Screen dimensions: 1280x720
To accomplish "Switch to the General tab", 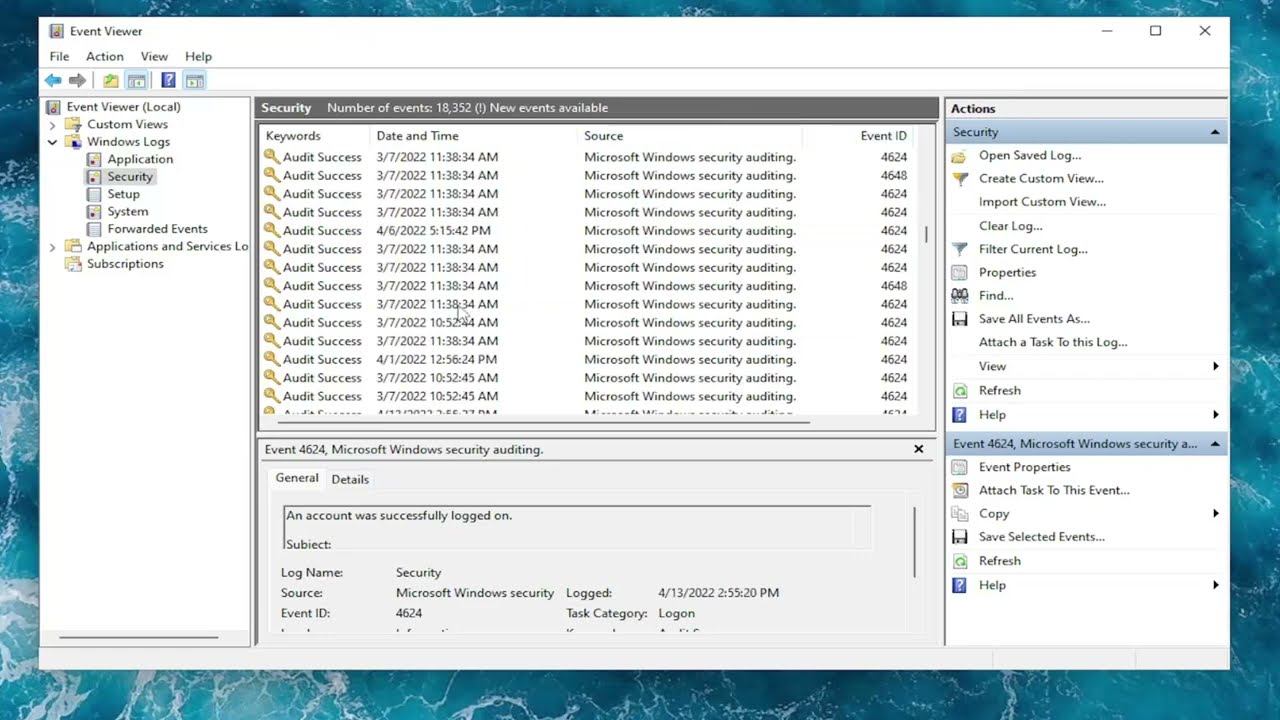I will pyautogui.click(x=297, y=478).
